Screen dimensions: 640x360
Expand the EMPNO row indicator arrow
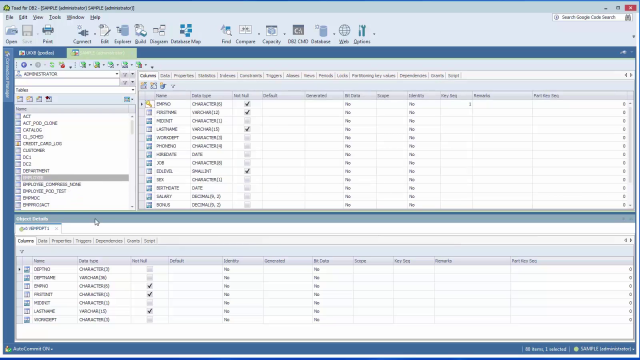point(142,104)
